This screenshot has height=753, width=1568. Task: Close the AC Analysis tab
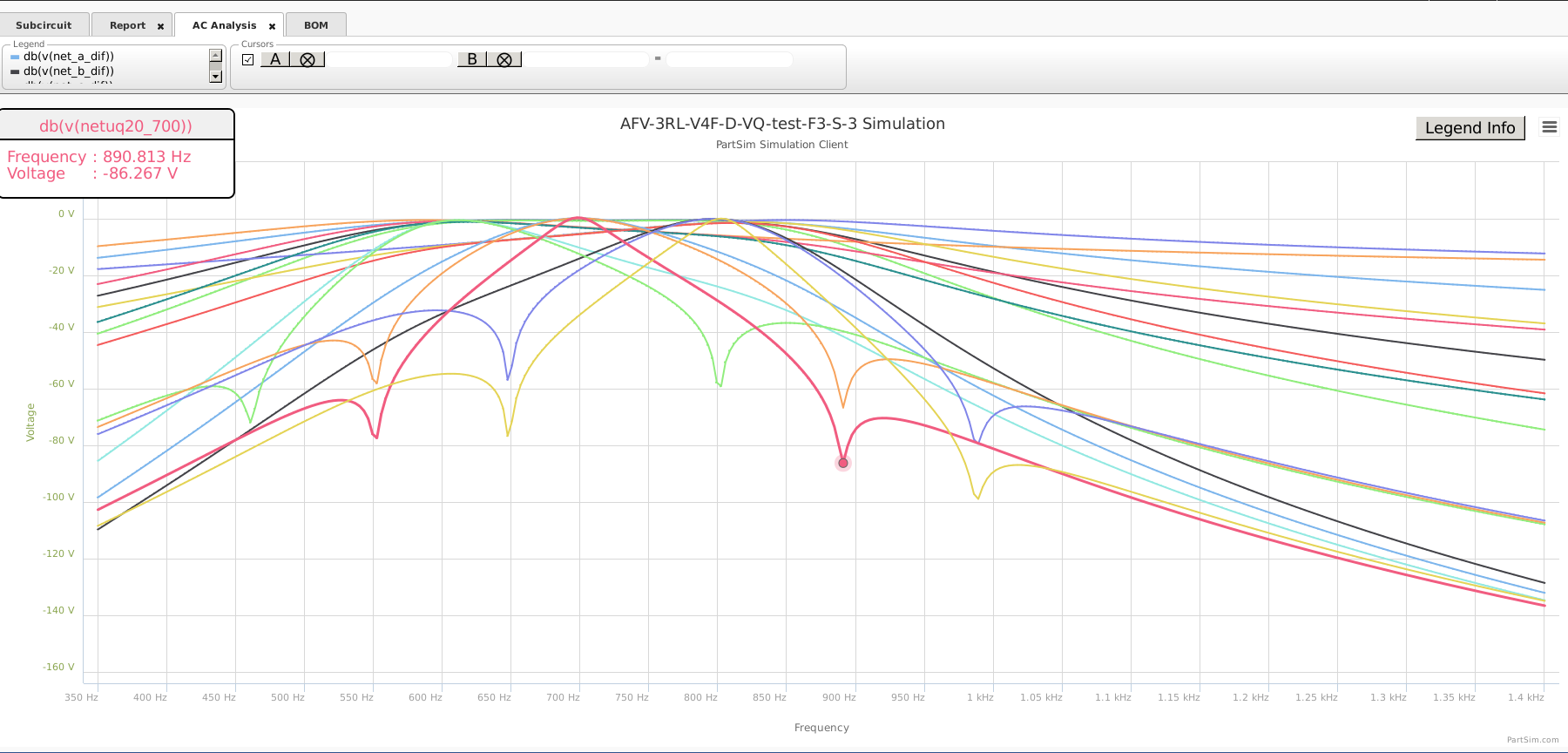coord(272,26)
